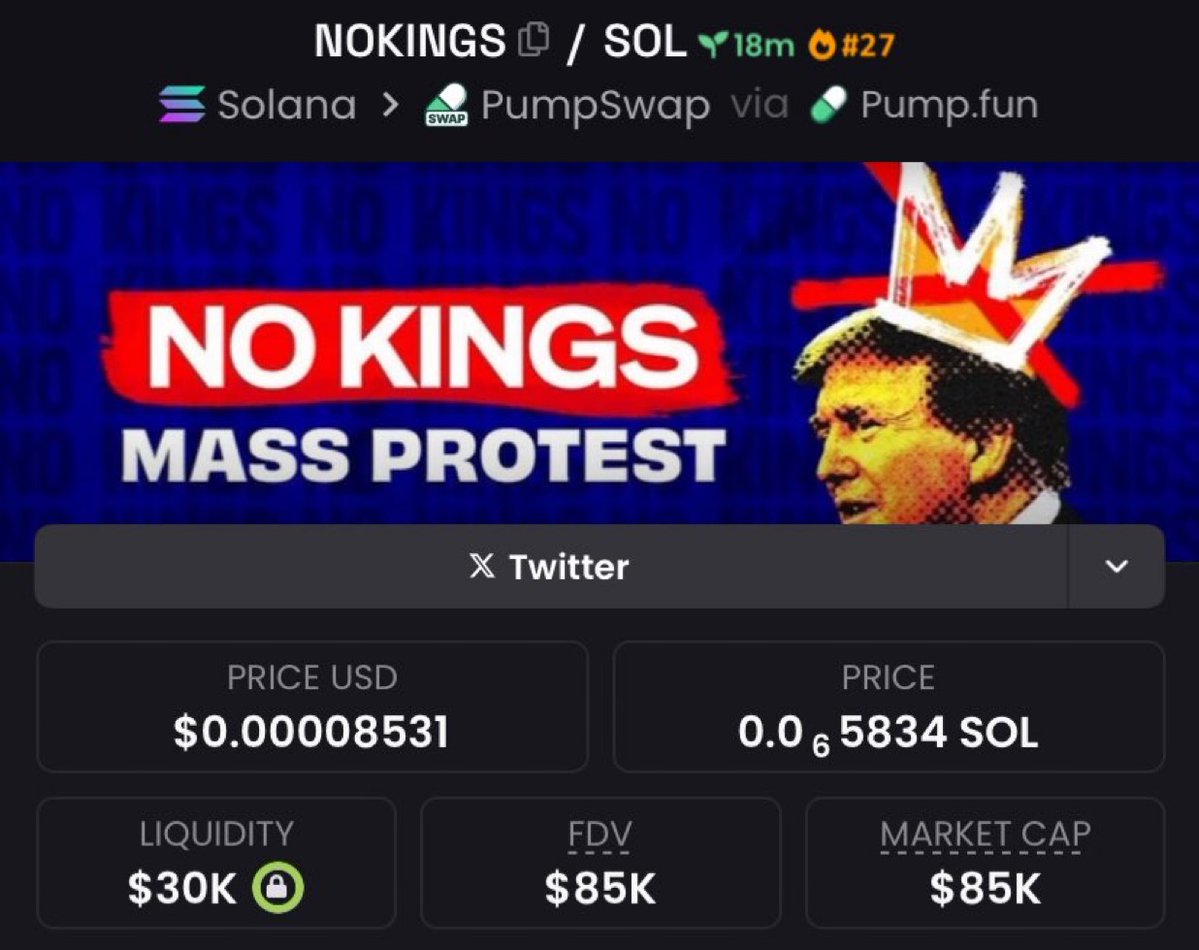Click the X logo beside Twitter
The width and height of the screenshot is (1199, 950).
[x=482, y=567]
